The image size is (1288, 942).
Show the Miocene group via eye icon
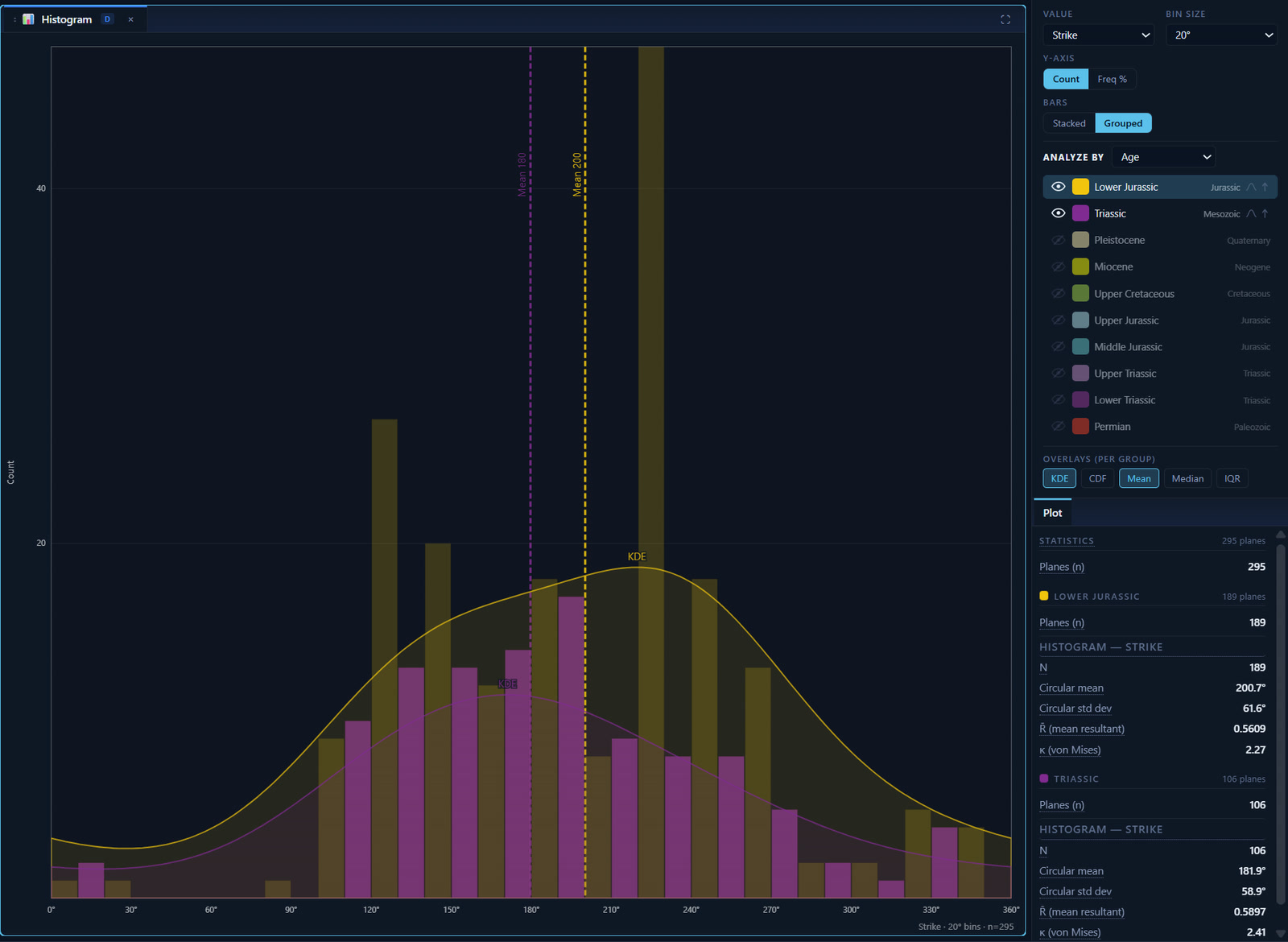pos(1059,266)
